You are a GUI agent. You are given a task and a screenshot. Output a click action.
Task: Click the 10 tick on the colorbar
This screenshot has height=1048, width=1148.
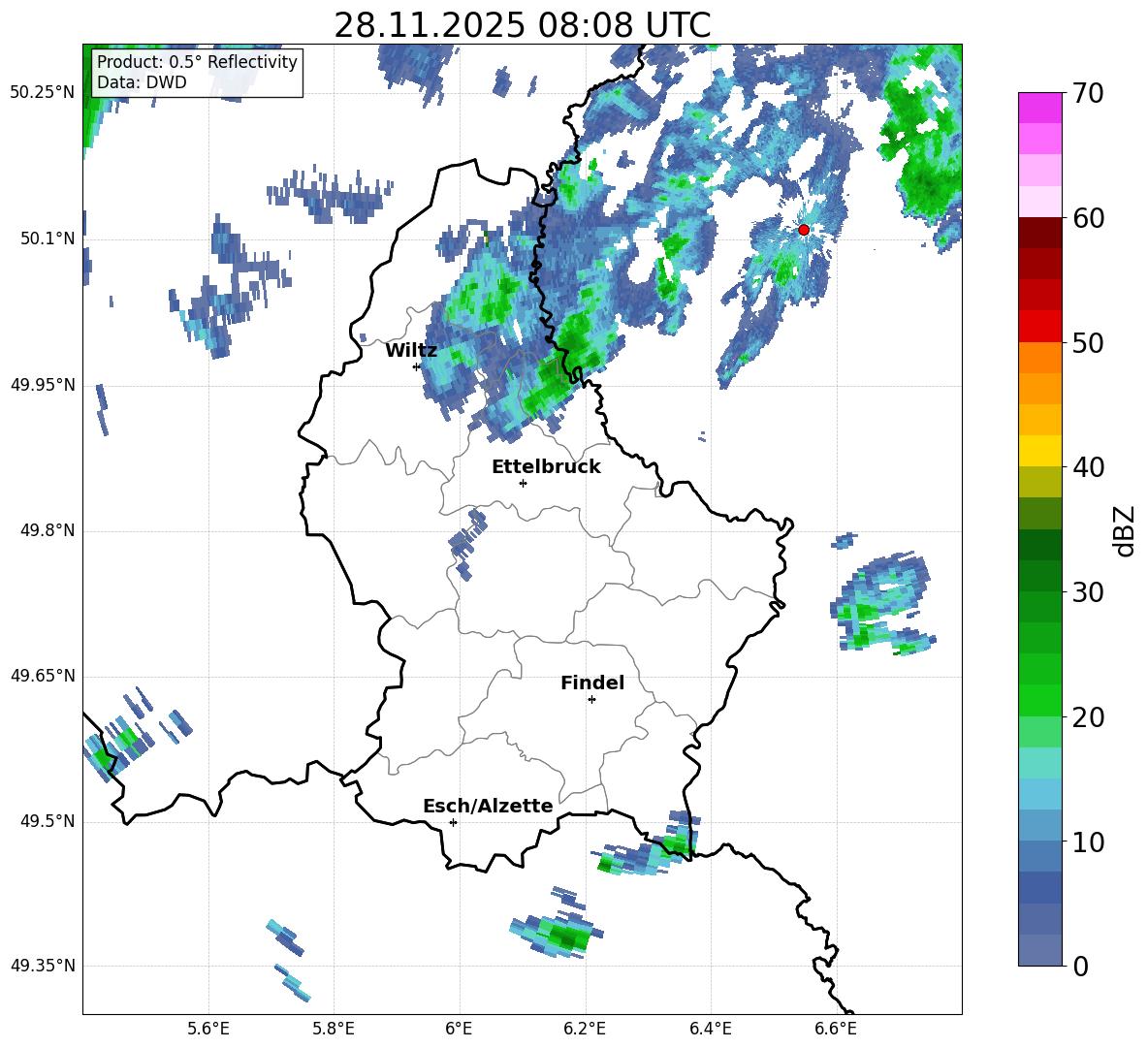[x=1088, y=842]
